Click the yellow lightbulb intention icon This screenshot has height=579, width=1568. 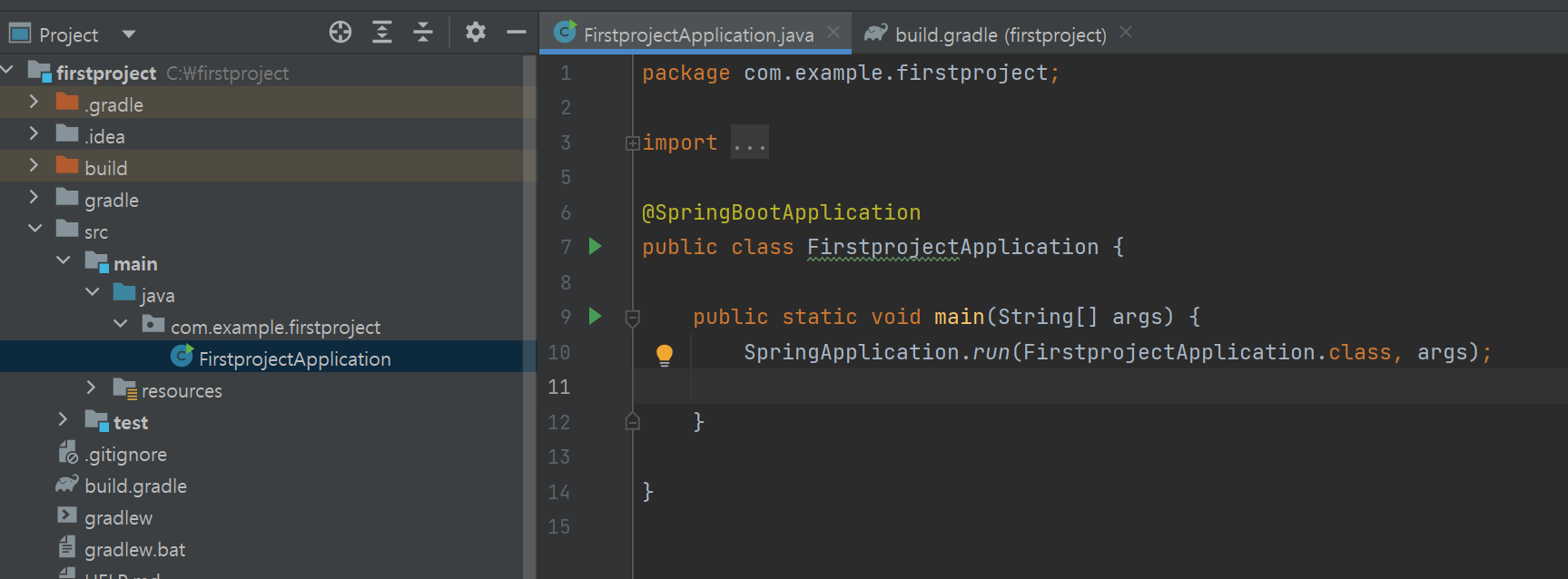click(x=665, y=355)
